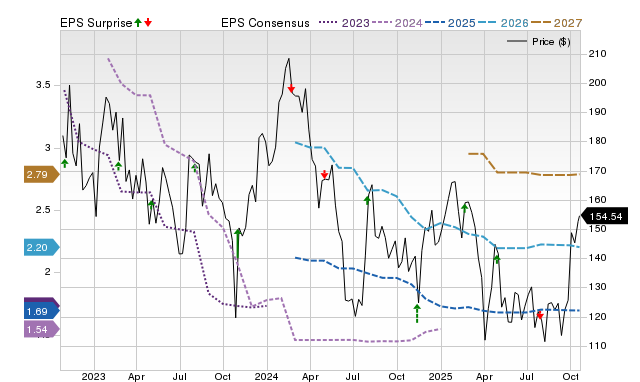Toggle the Price ($) legend entry
Image resolution: width=640 pixels, height=382 pixels.
[x=538, y=42]
